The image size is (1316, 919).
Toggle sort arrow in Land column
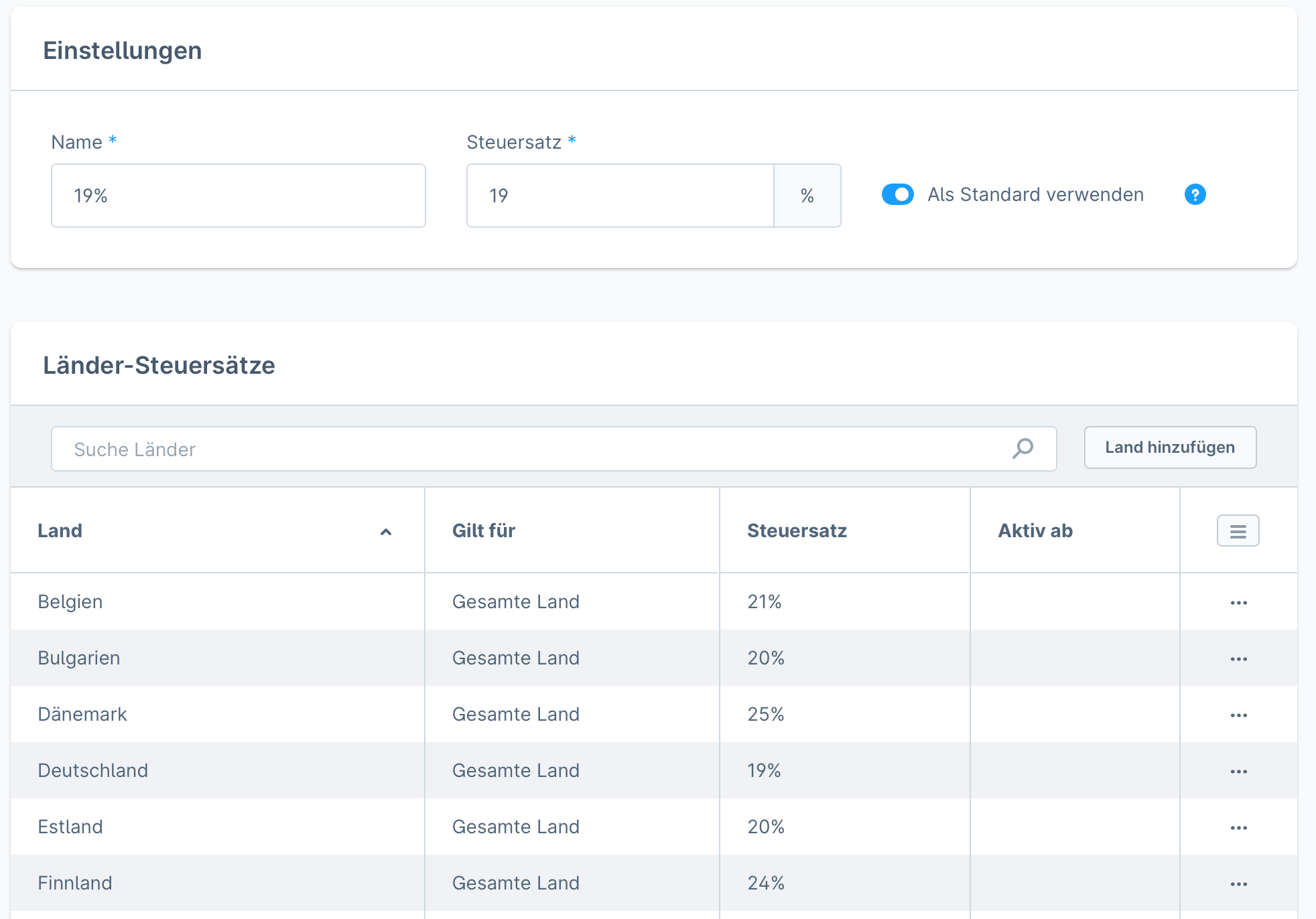click(x=385, y=532)
